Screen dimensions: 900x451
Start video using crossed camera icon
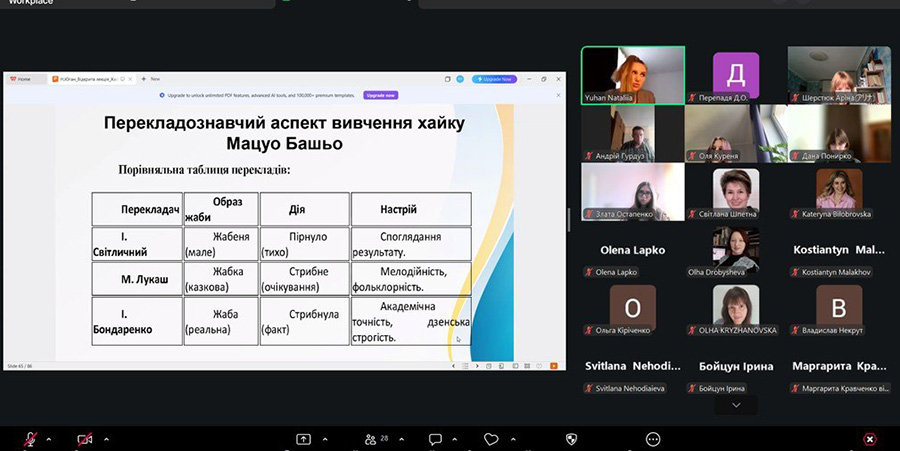(85, 440)
